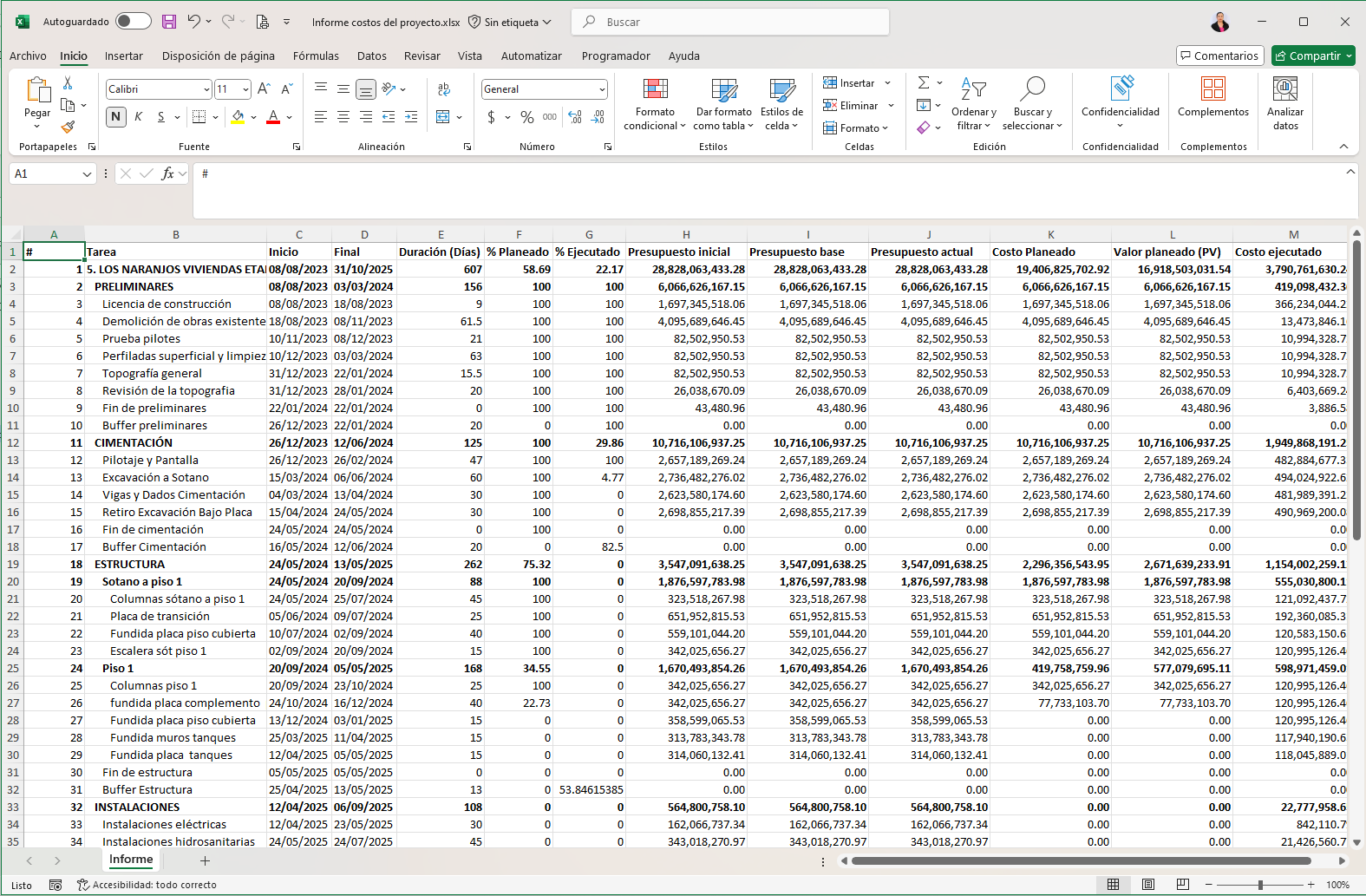Open Comentarios pane
The height and width of the screenshot is (896, 1366).
click(x=1219, y=56)
